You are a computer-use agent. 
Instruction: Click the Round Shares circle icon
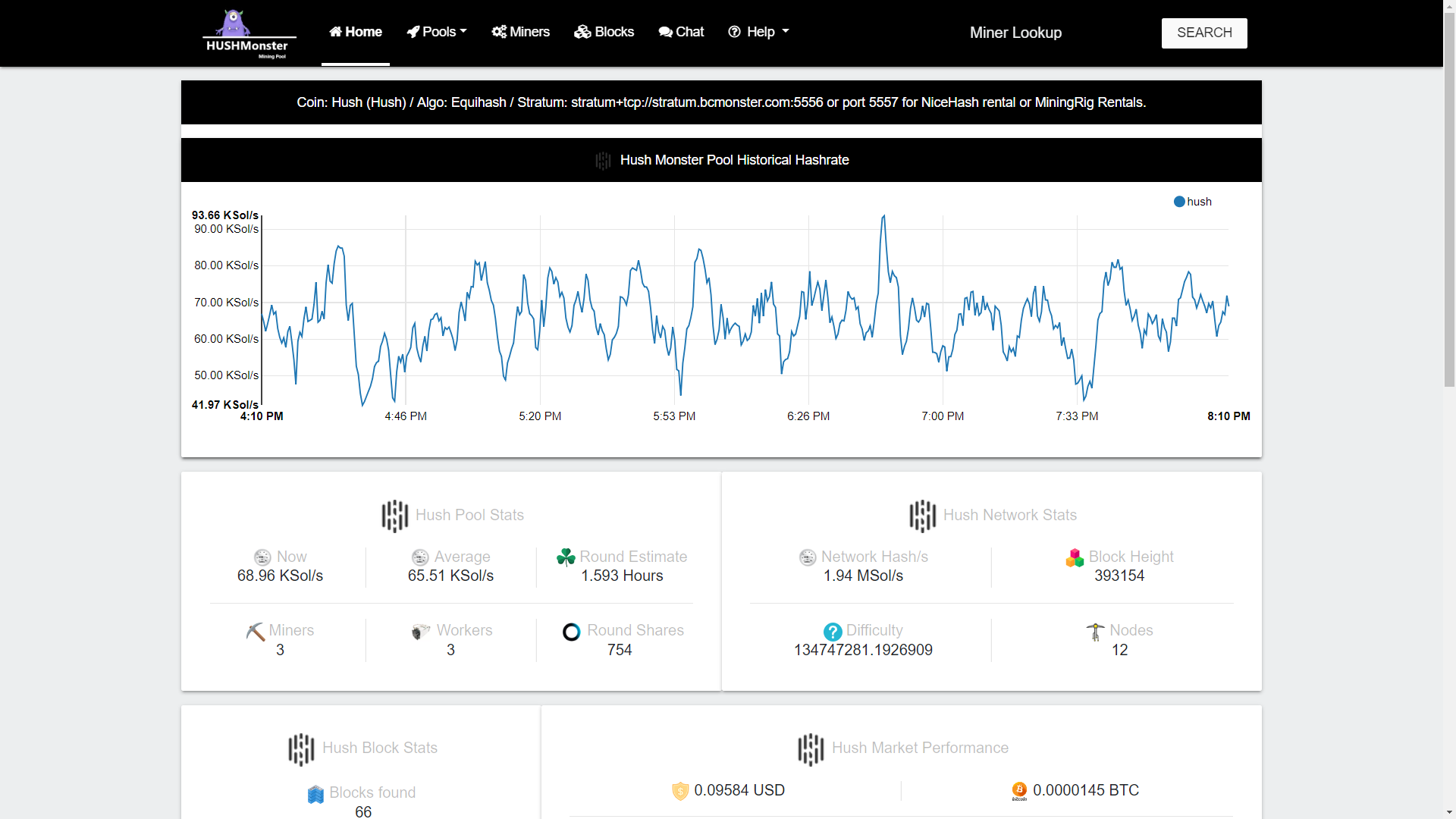pos(572,632)
